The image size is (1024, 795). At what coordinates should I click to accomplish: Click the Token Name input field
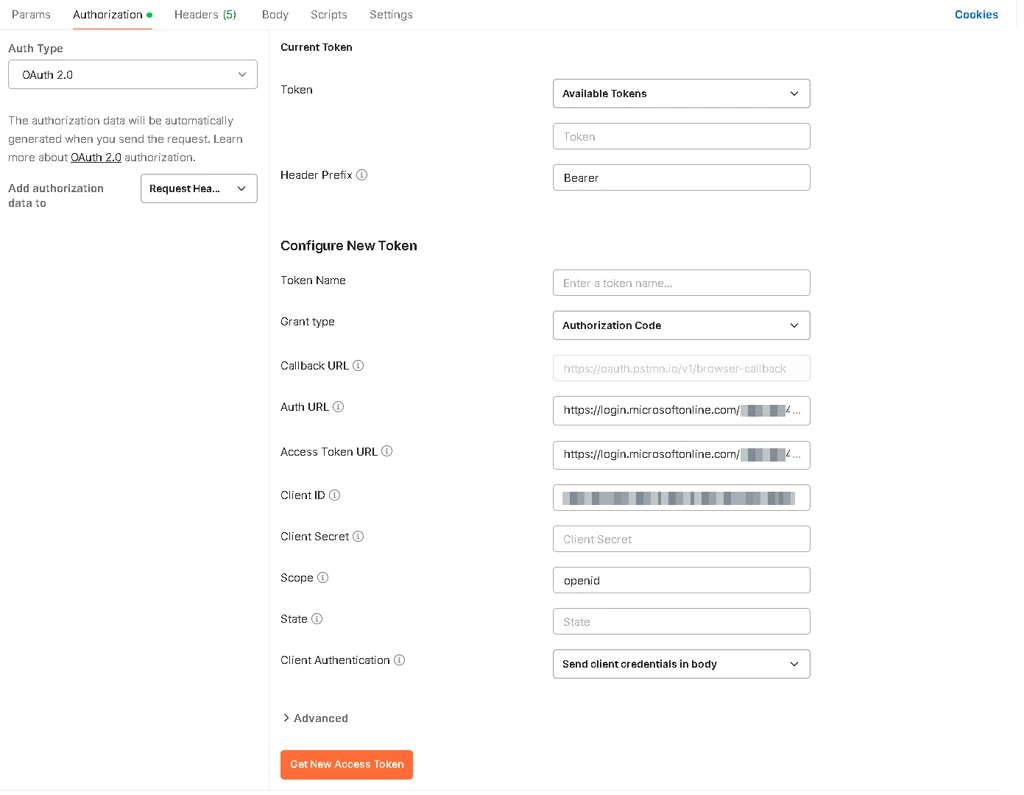coord(681,282)
